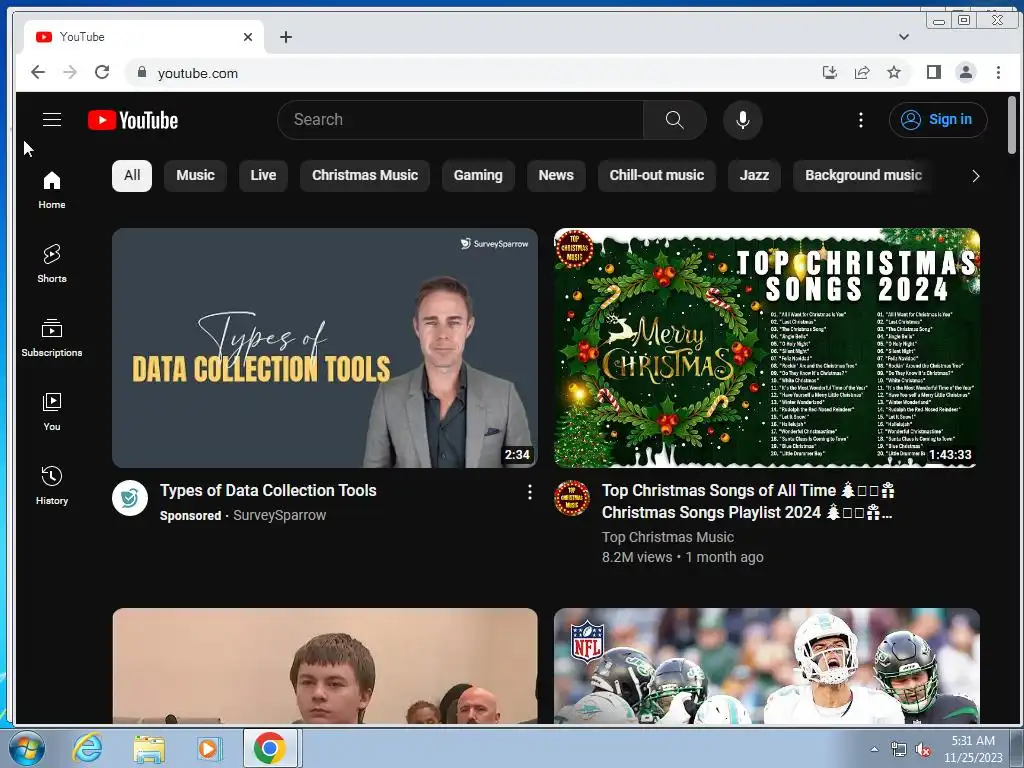Viewport: 1024px width, 768px height.
Task: Open the You section in the sidebar
Action: click(x=52, y=411)
